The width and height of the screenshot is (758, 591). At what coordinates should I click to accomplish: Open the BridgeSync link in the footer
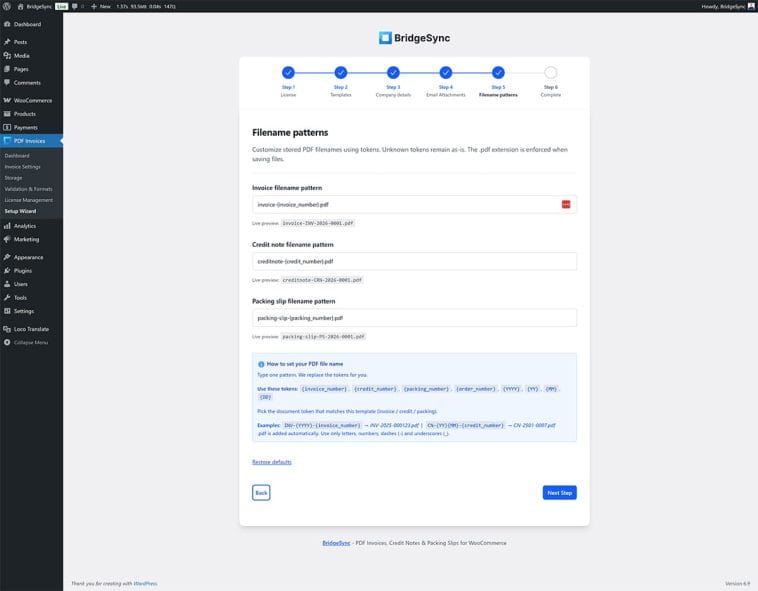(336, 543)
